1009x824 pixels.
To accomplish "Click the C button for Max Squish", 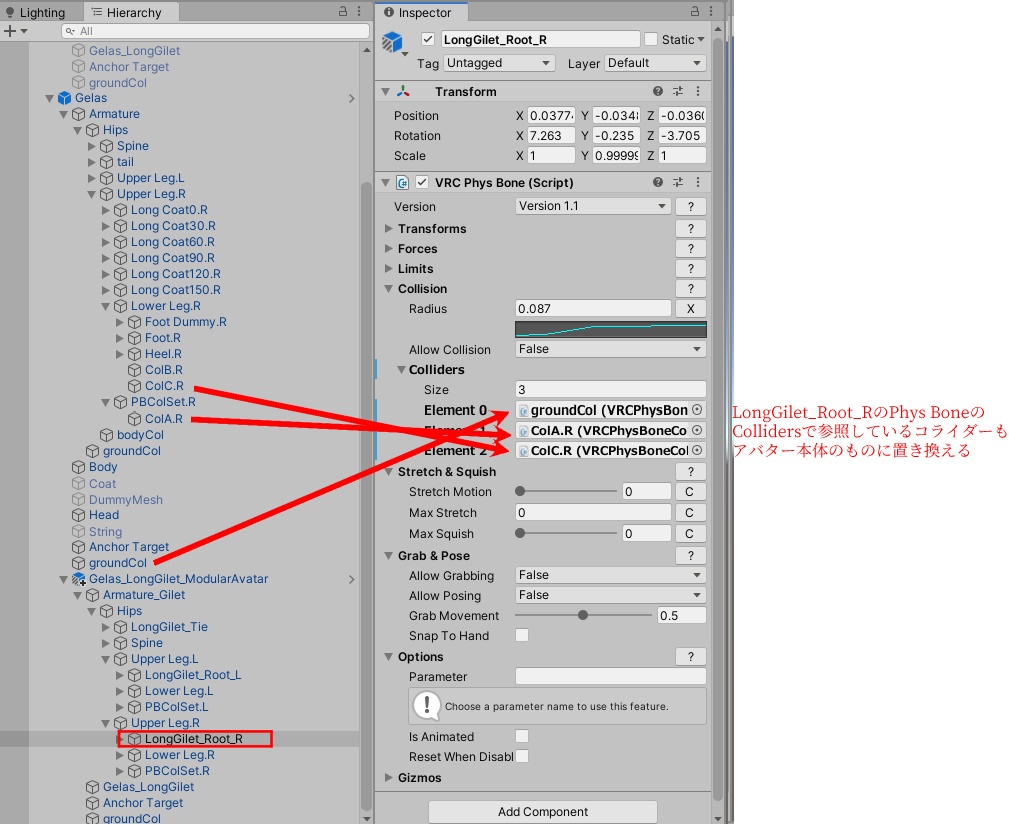I will (689, 533).
